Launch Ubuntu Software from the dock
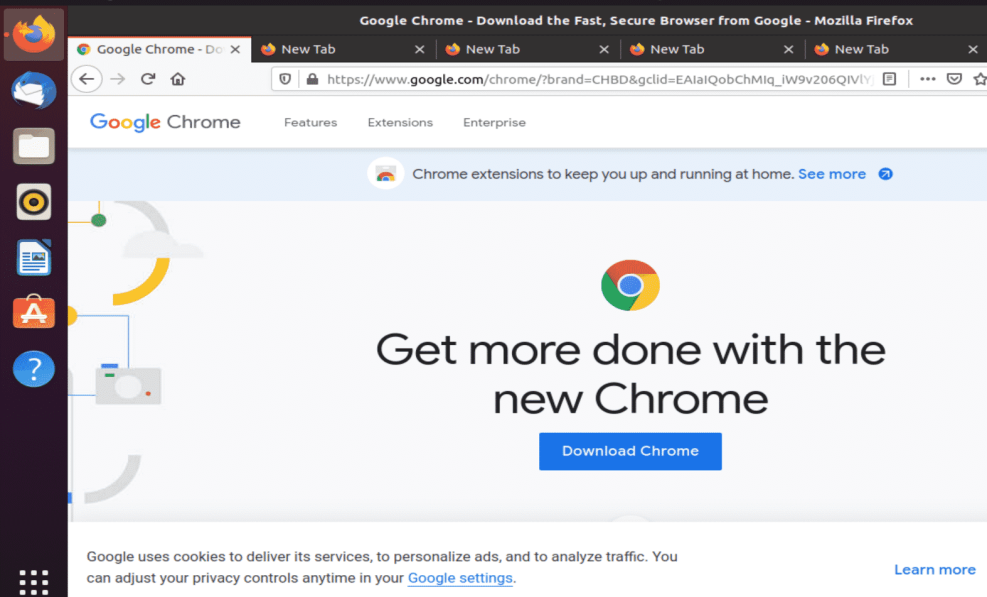Viewport: 987px width, 597px height. coord(33,313)
